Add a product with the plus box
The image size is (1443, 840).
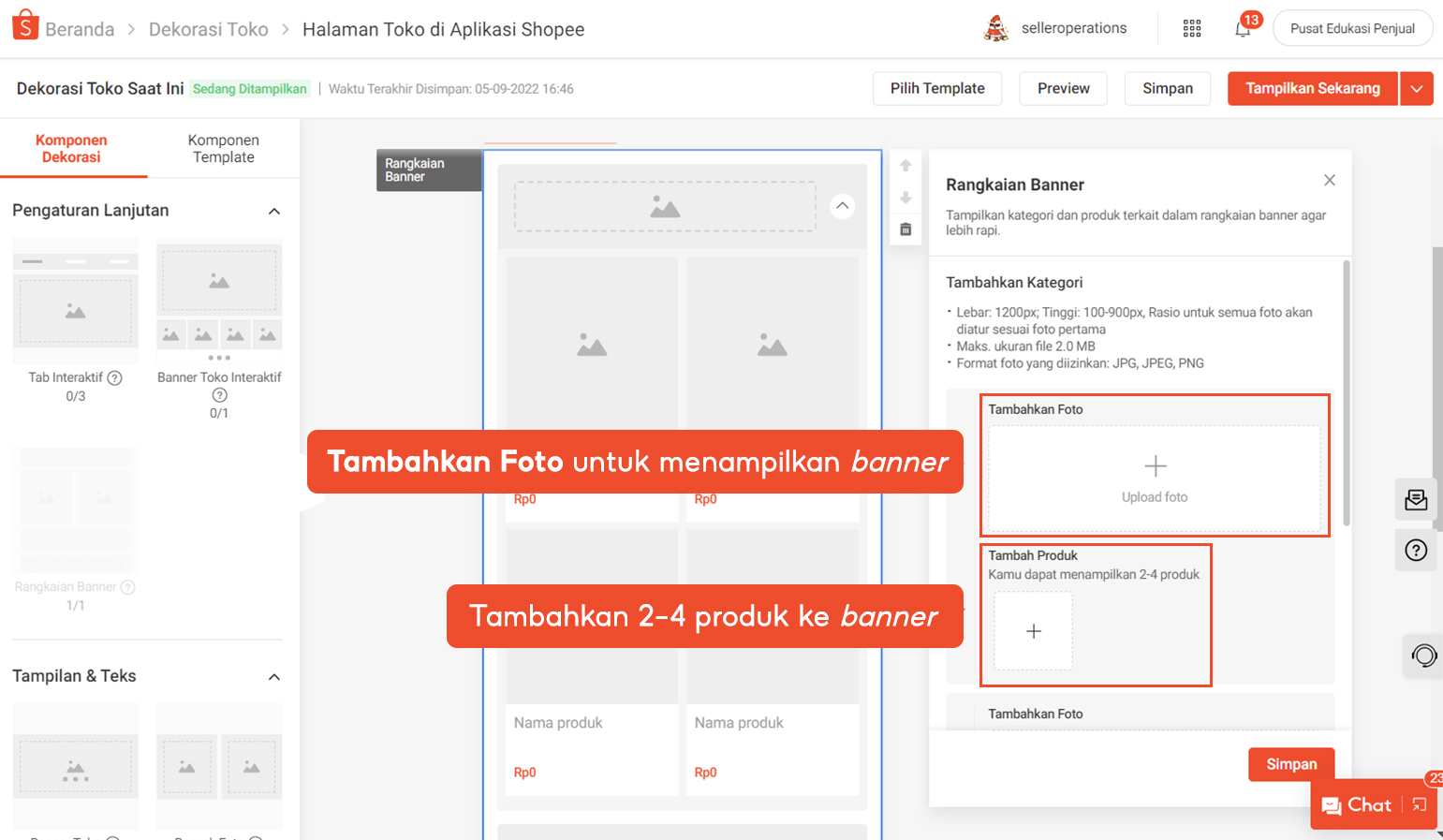1033,631
